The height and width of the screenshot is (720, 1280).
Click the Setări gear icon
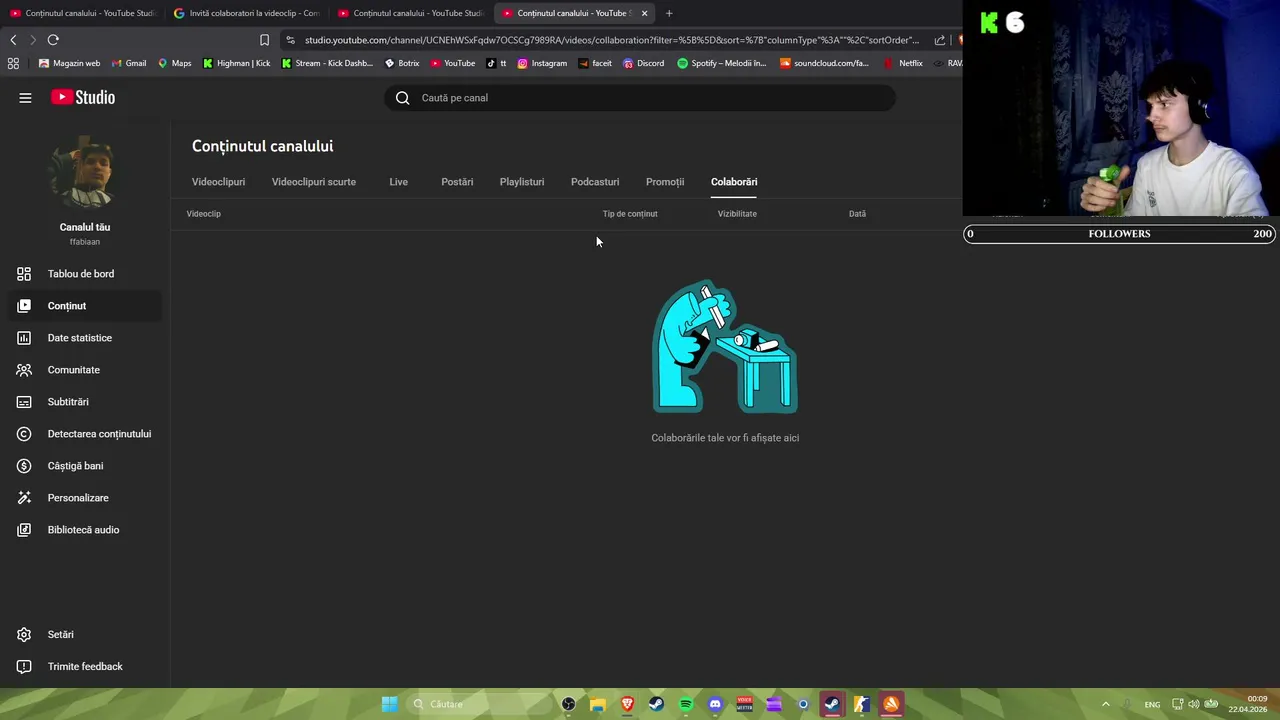pos(24,635)
